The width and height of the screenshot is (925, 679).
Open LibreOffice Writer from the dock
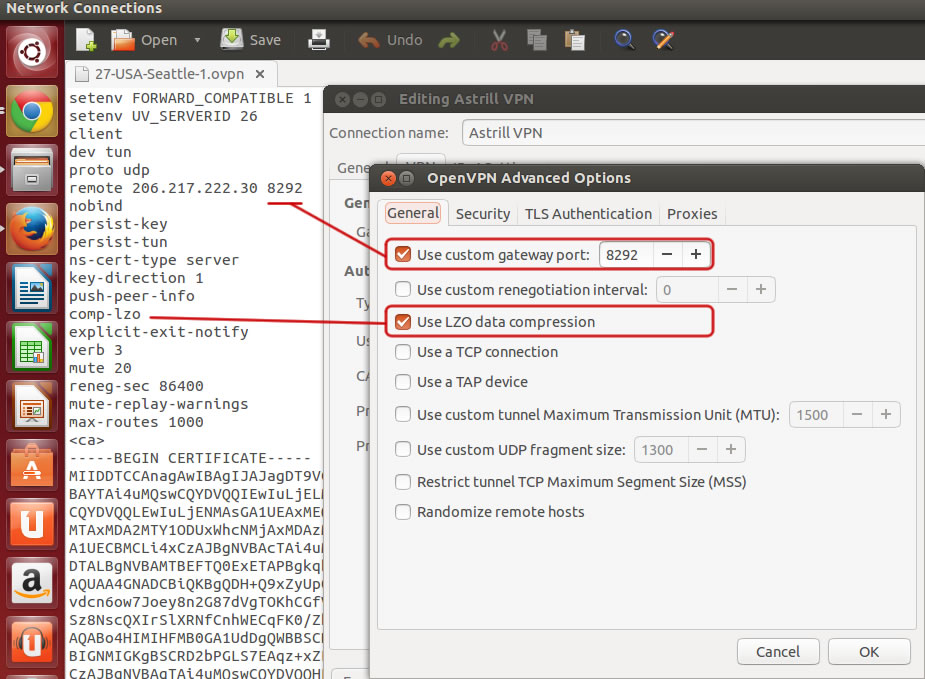32,288
